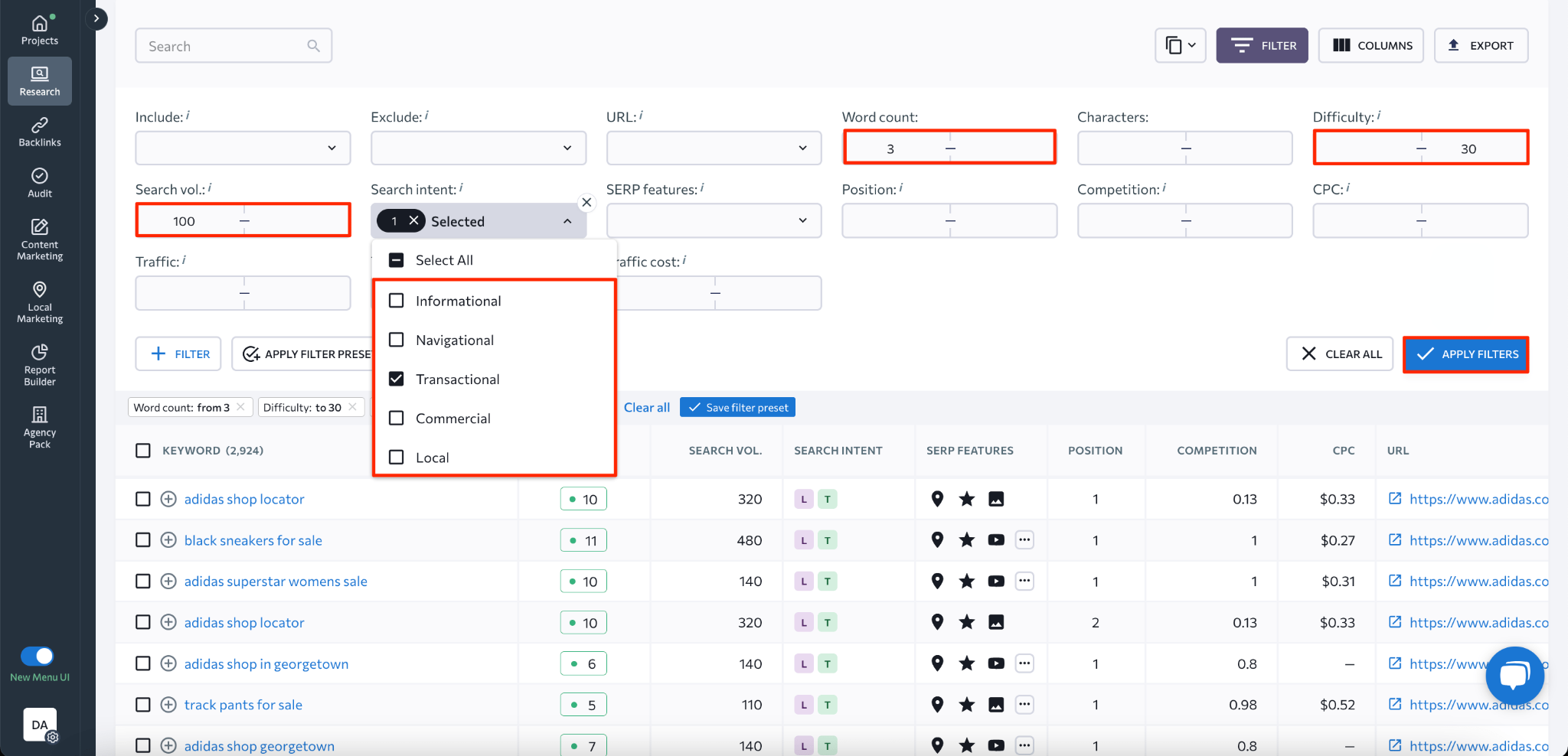The width and height of the screenshot is (1568, 756).
Task: Go to Projects in the sidebar
Action: (39, 29)
